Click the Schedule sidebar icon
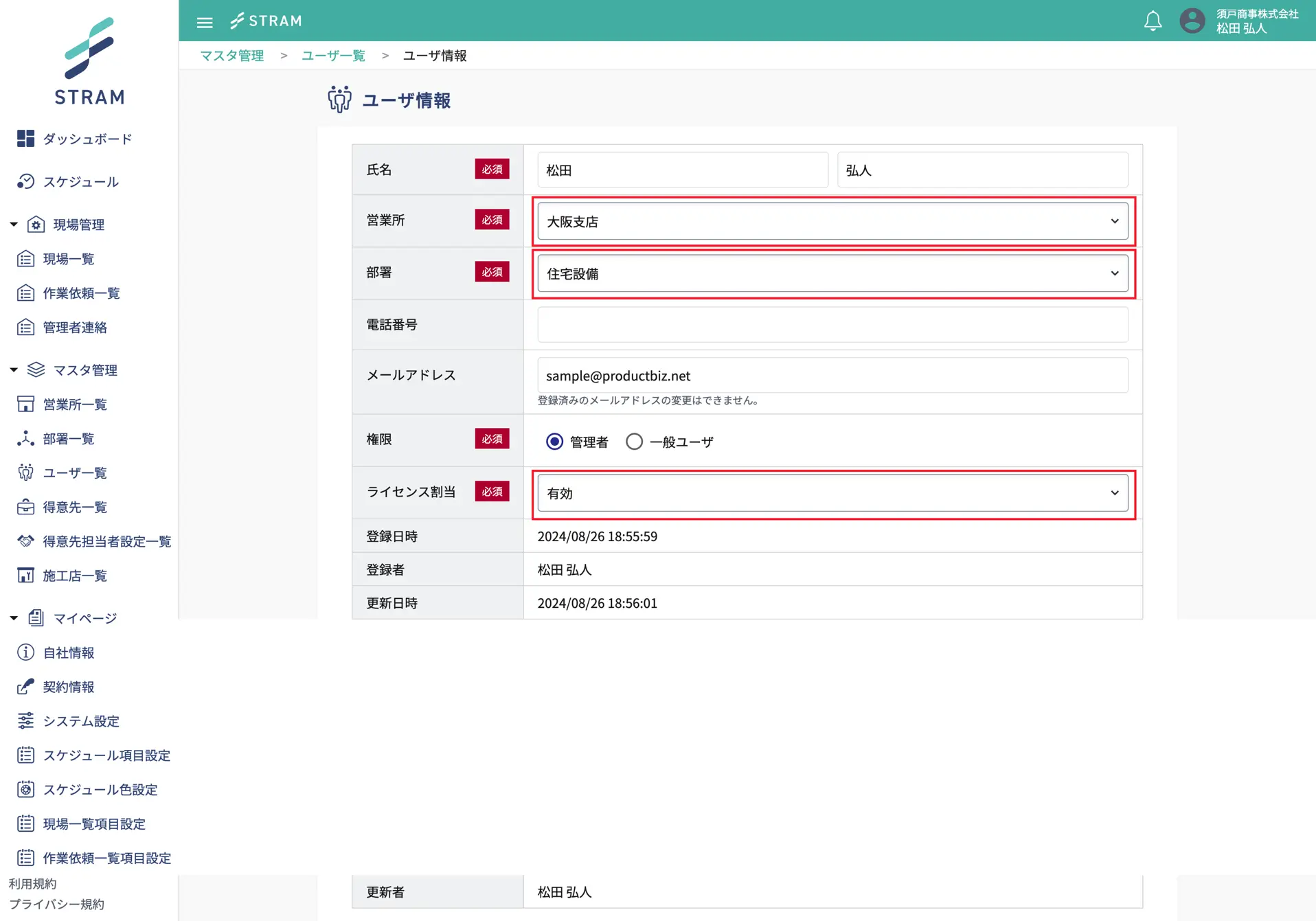The width and height of the screenshot is (1316, 921). tap(25, 181)
